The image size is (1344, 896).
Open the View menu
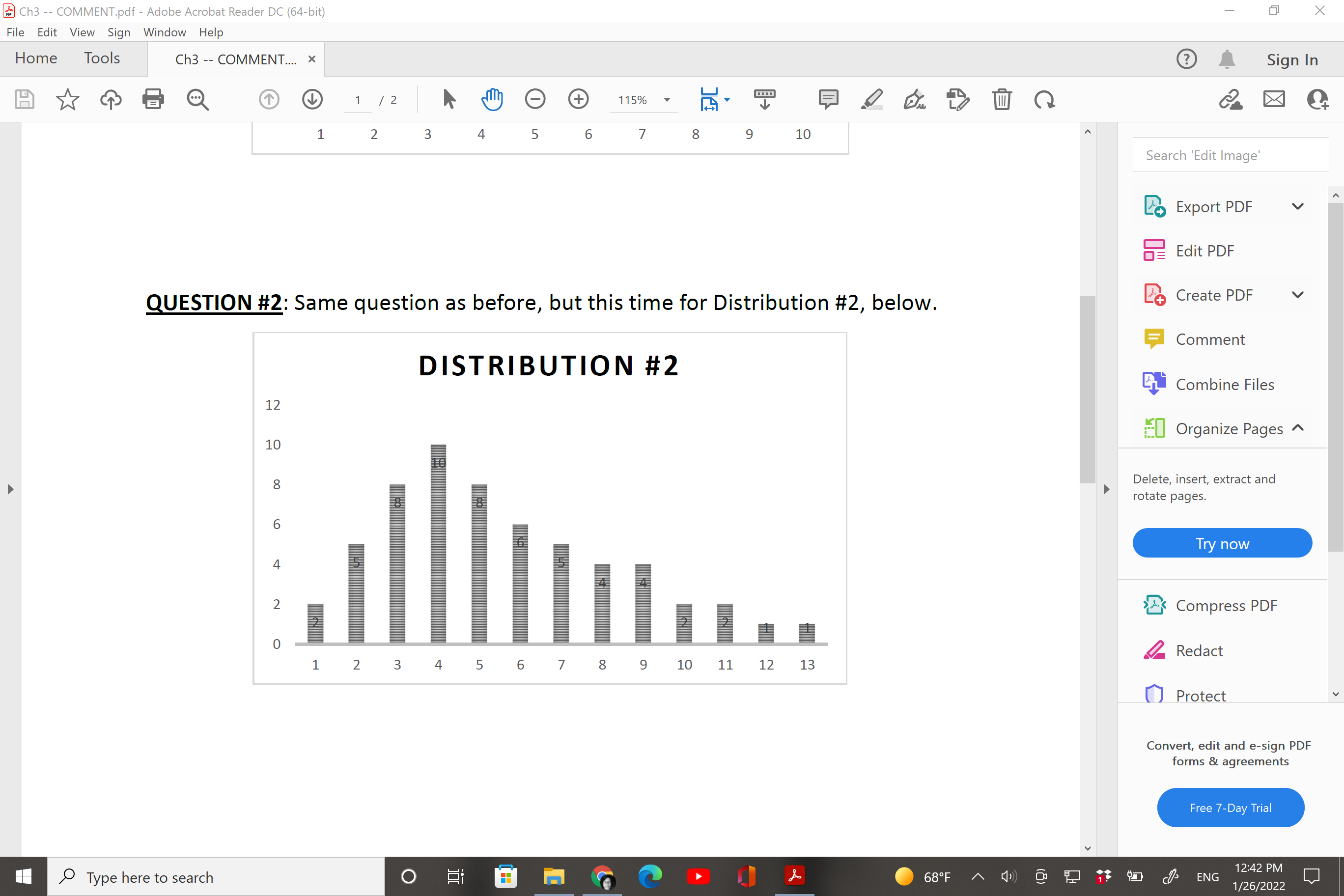82,32
